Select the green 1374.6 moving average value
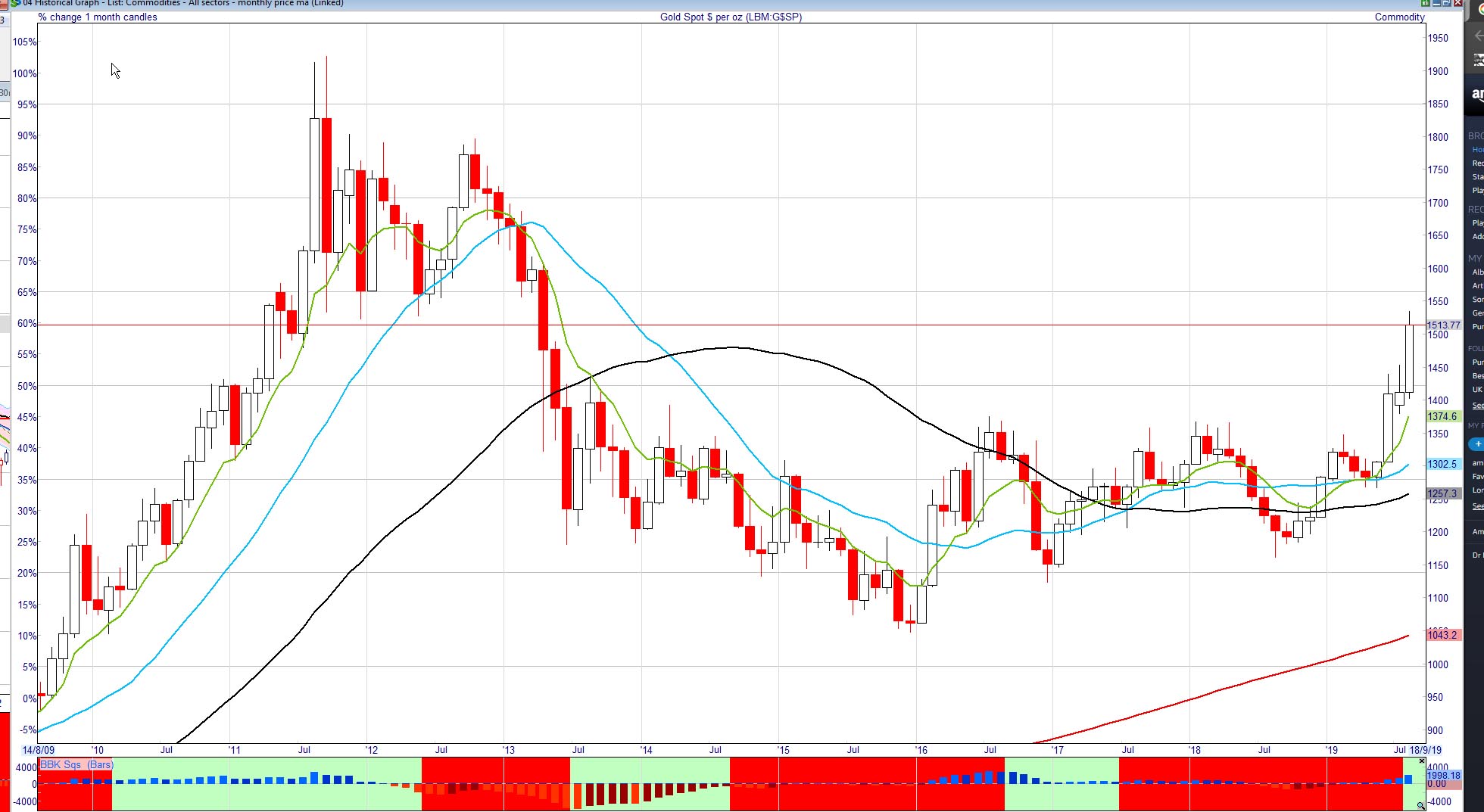The width and height of the screenshot is (1484, 812). (1442, 416)
